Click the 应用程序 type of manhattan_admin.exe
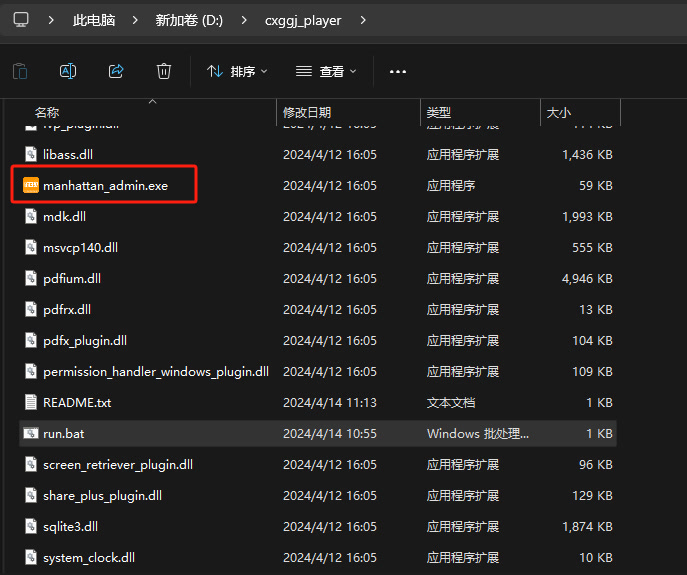The height and width of the screenshot is (575, 687). coord(451,186)
